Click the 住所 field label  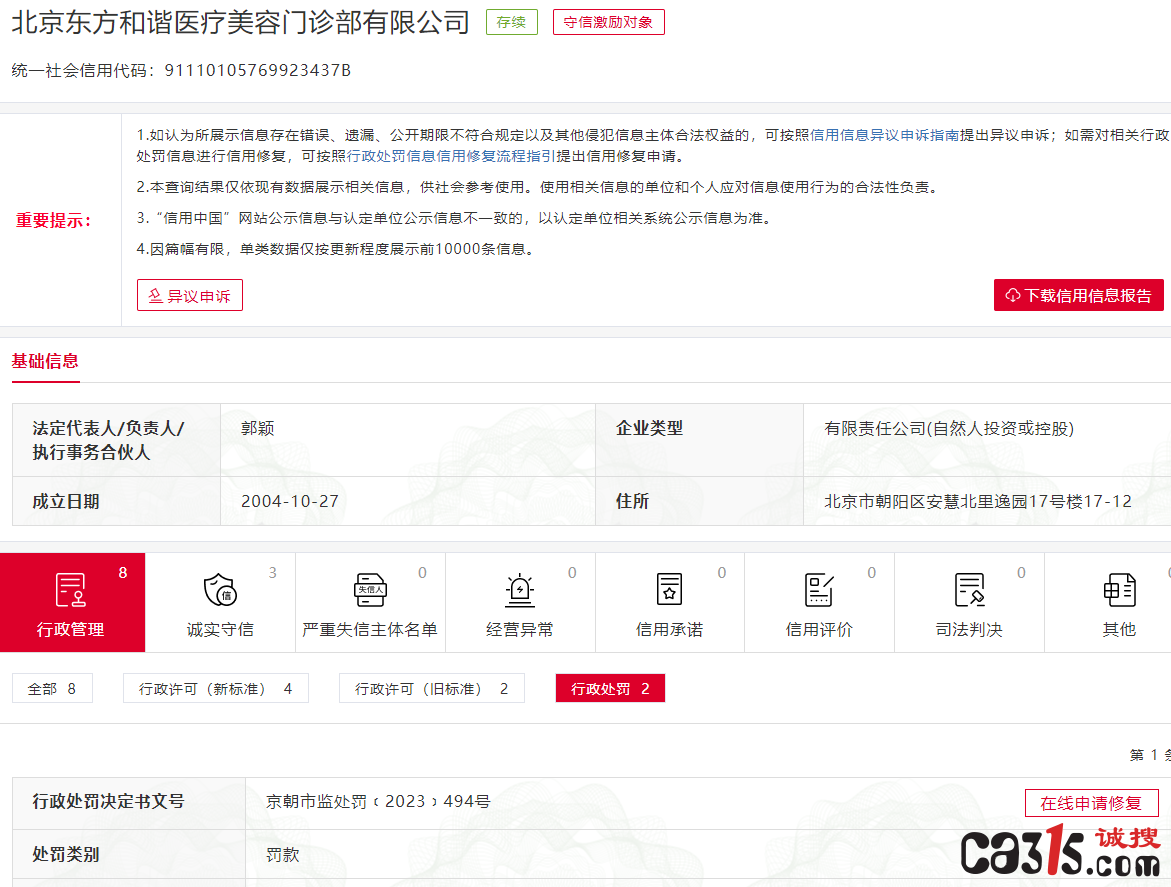pyautogui.click(x=632, y=501)
